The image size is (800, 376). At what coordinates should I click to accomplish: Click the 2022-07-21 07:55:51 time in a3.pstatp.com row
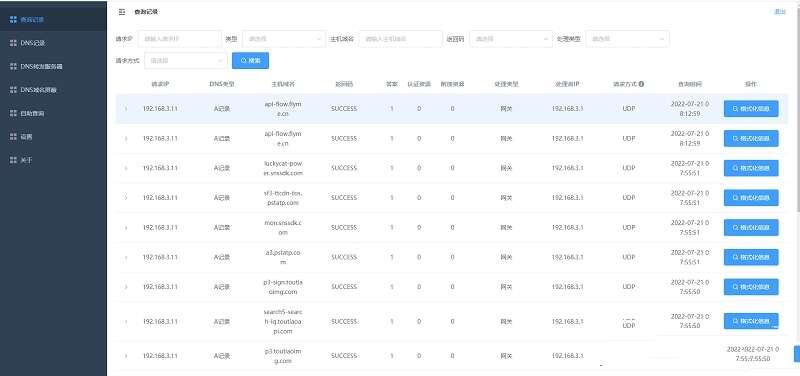tap(690, 258)
